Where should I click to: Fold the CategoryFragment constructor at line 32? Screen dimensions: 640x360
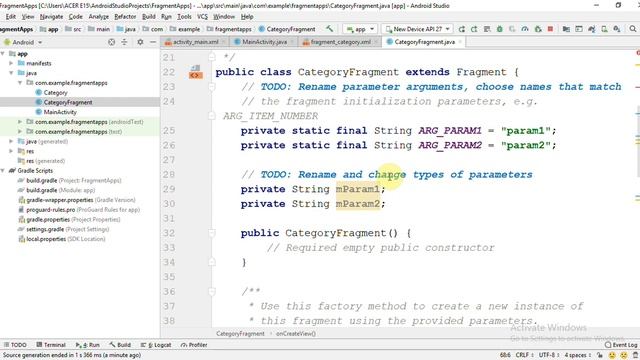212,233
